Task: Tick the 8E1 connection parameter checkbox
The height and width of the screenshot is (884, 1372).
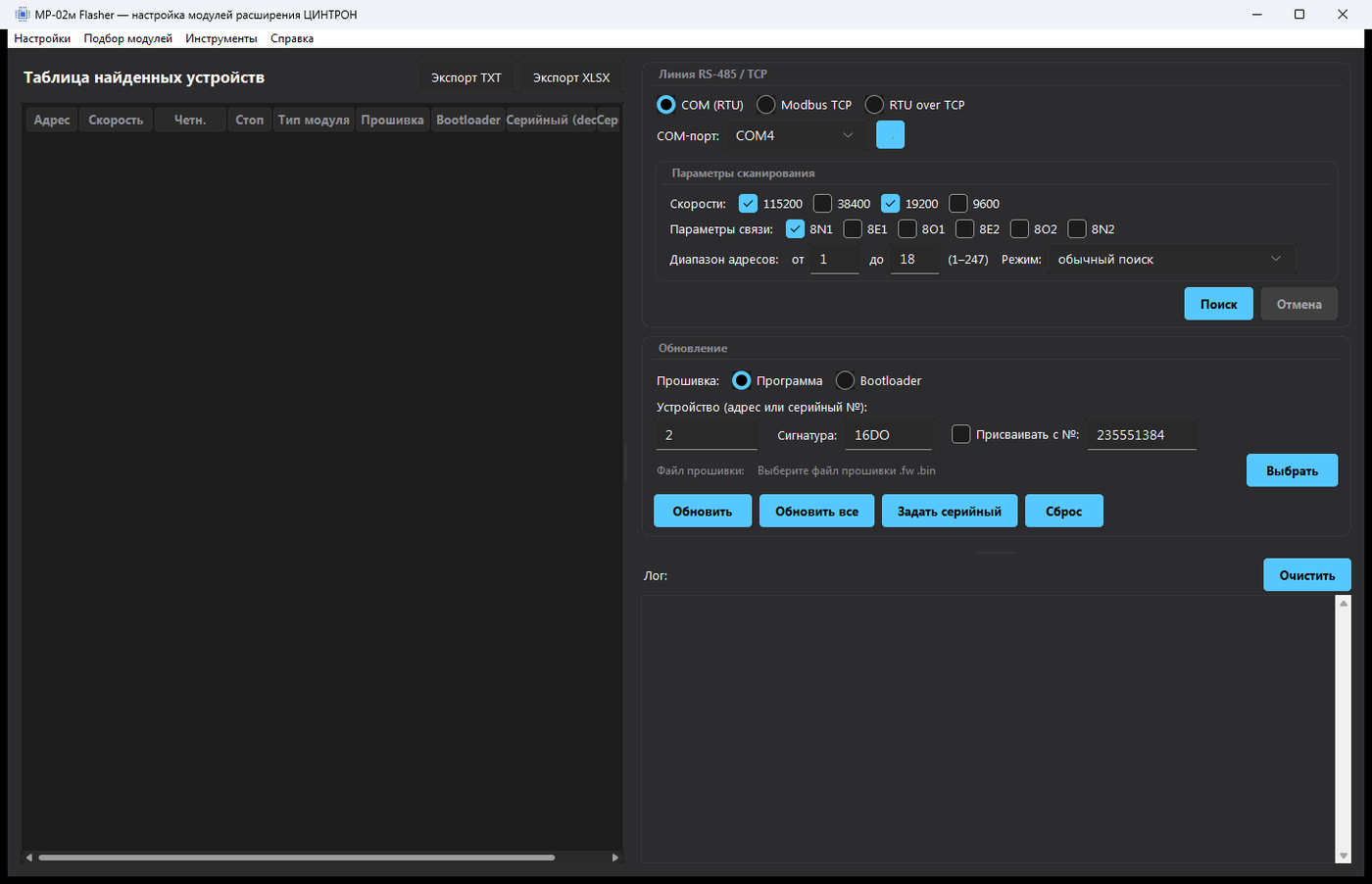Action: [x=853, y=229]
